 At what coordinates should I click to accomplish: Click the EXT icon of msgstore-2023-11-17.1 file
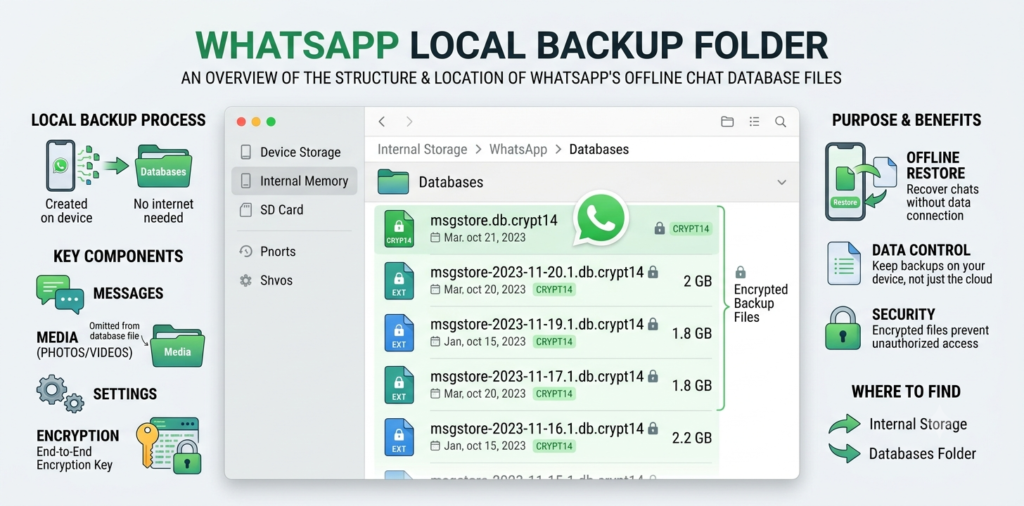click(399, 385)
